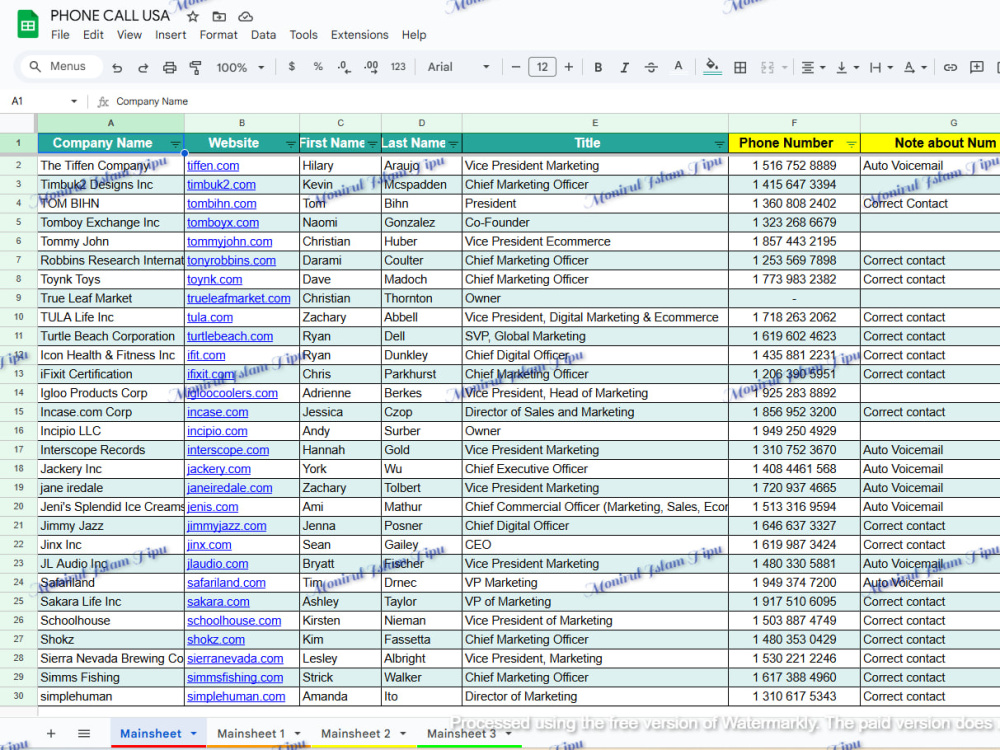This screenshot has height=750, width=1000.
Task: Star the PHONE CALL USA document
Action: [193, 17]
